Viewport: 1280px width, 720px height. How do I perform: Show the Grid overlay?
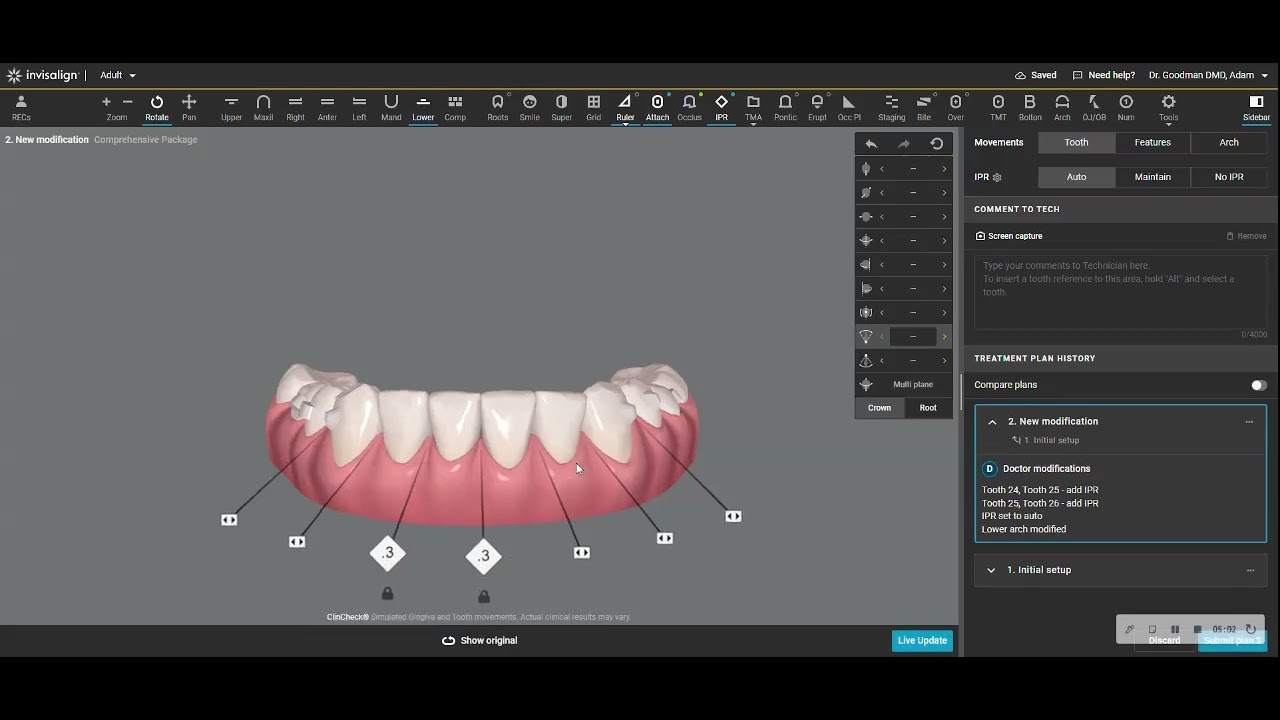pyautogui.click(x=594, y=108)
